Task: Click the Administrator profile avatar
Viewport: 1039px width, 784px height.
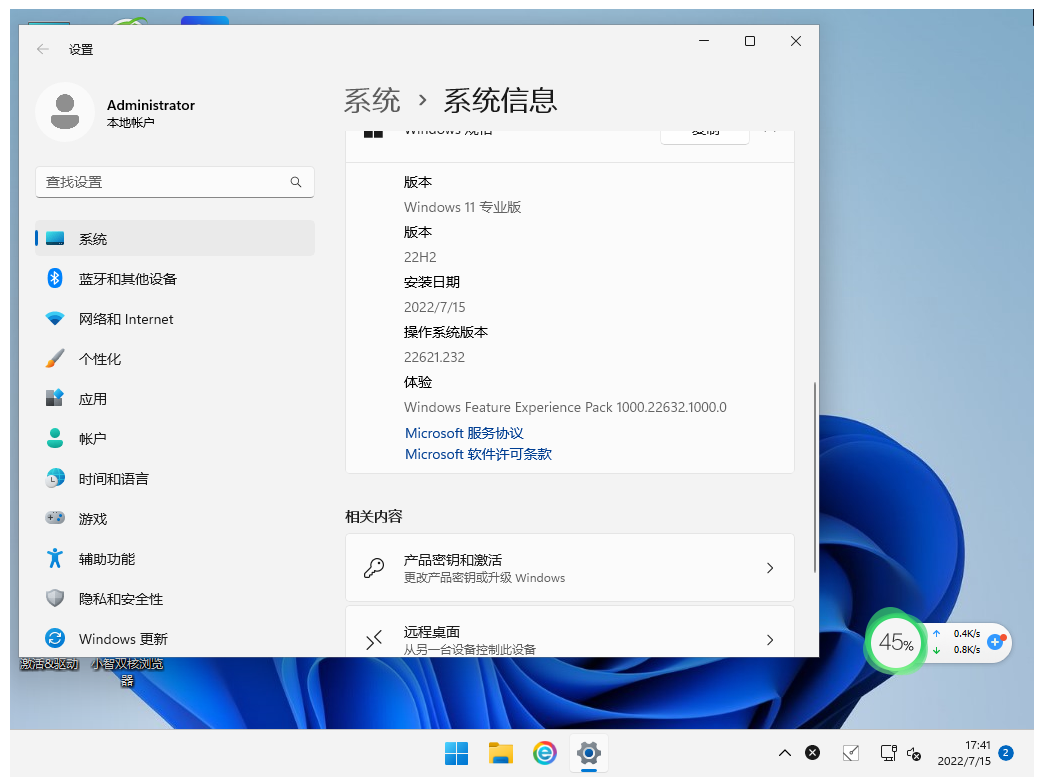Action: pos(65,112)
